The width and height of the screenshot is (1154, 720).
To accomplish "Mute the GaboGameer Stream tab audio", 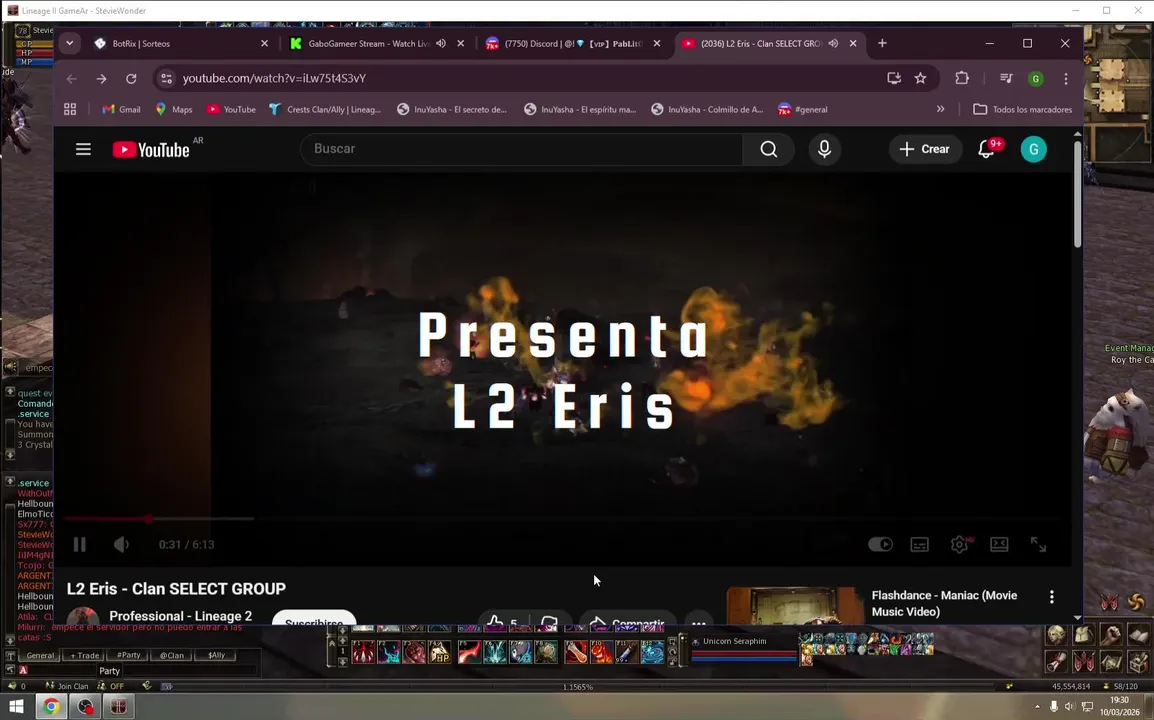I will point(441,43).
